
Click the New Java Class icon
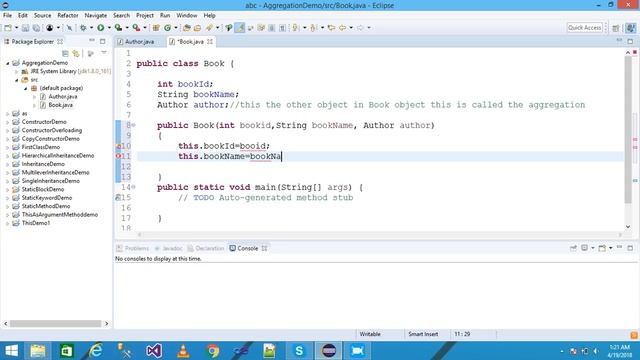[x=167, y=28]
